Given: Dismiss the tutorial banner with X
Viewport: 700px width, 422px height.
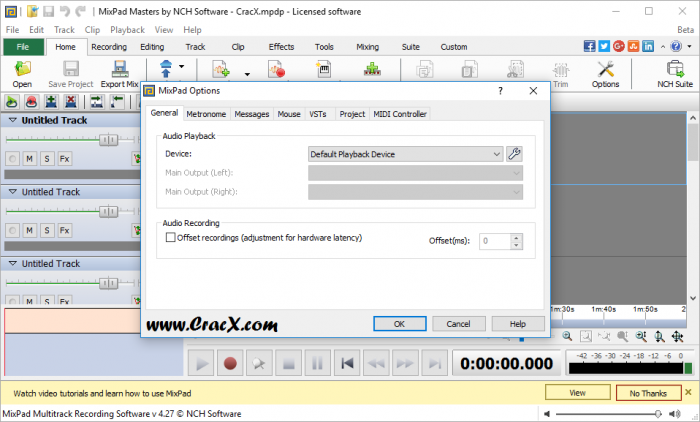Looking at the screenshot, I should (x=688, y=392).
